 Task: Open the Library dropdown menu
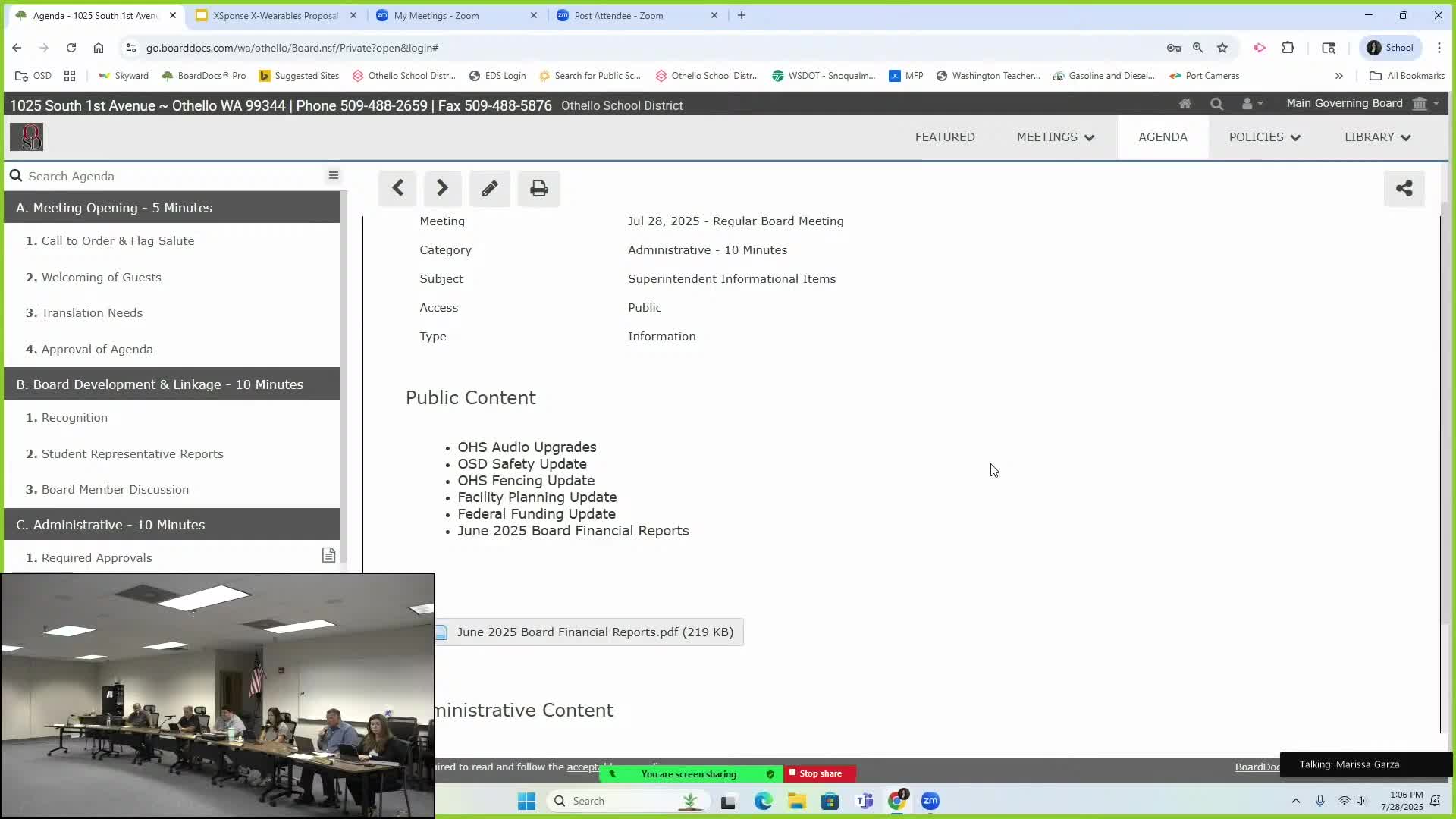[1377, 137]
